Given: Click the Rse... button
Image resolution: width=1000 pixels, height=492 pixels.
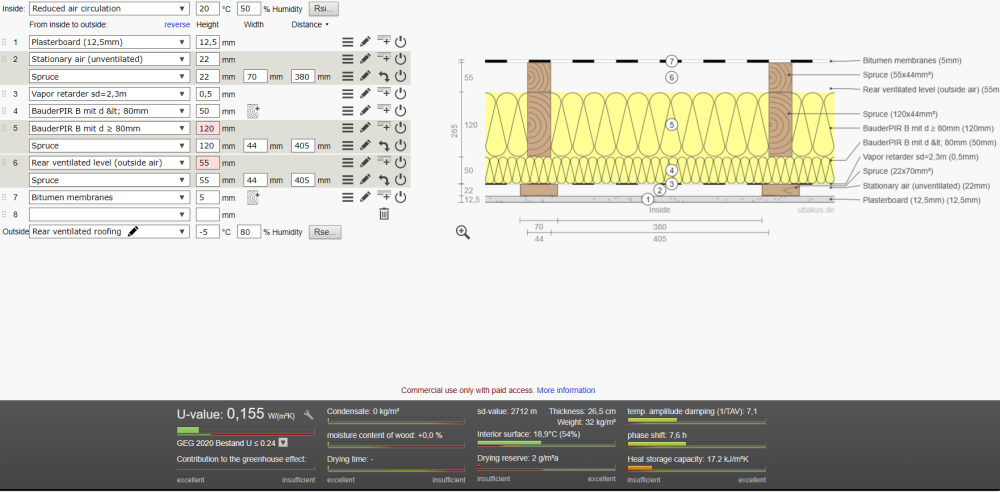Looking at the screenshot, I should pos(325,232).
